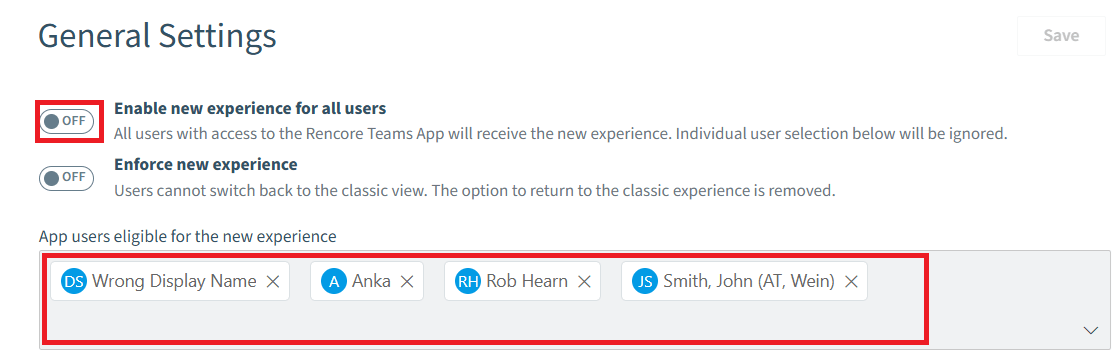Click the Anka avatar icon

coord(333,281)
